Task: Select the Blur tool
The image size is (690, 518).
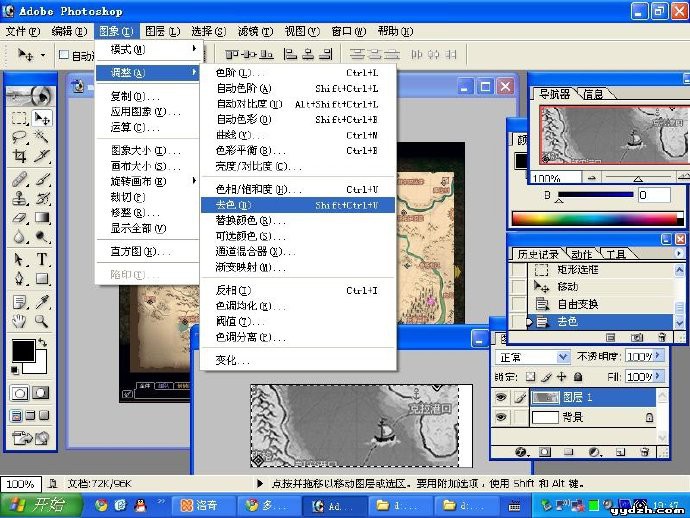Action: click(19, 237)
